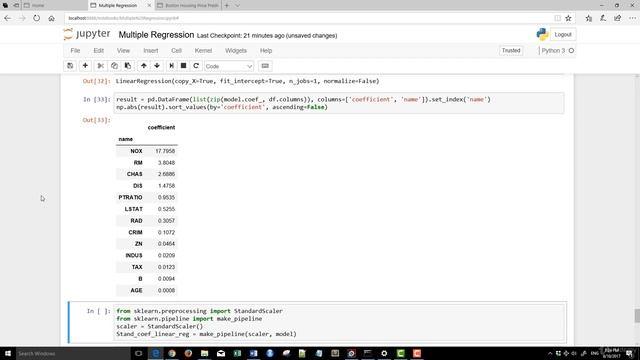Screen dimensions: 640x360
Task: Click the Search Windows box
Action: coord(73,353)
